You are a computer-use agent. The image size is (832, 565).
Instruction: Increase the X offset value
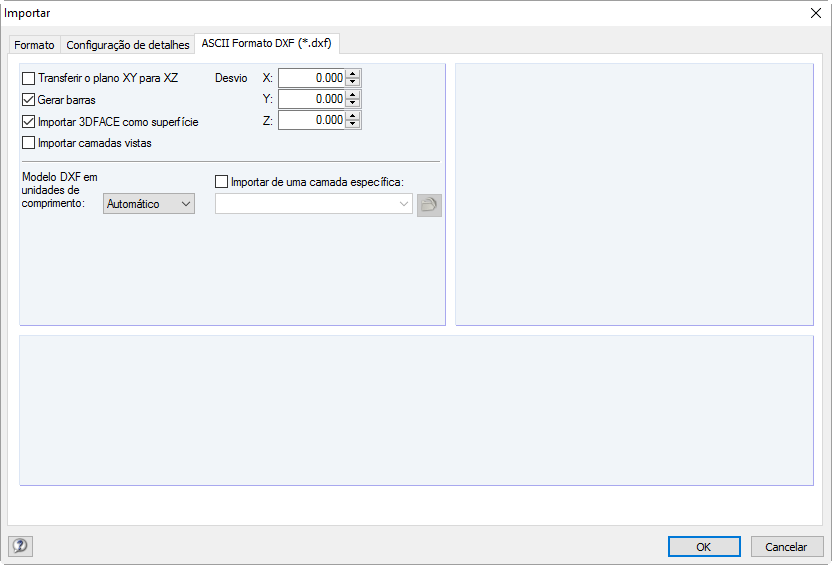coord(353,74)
